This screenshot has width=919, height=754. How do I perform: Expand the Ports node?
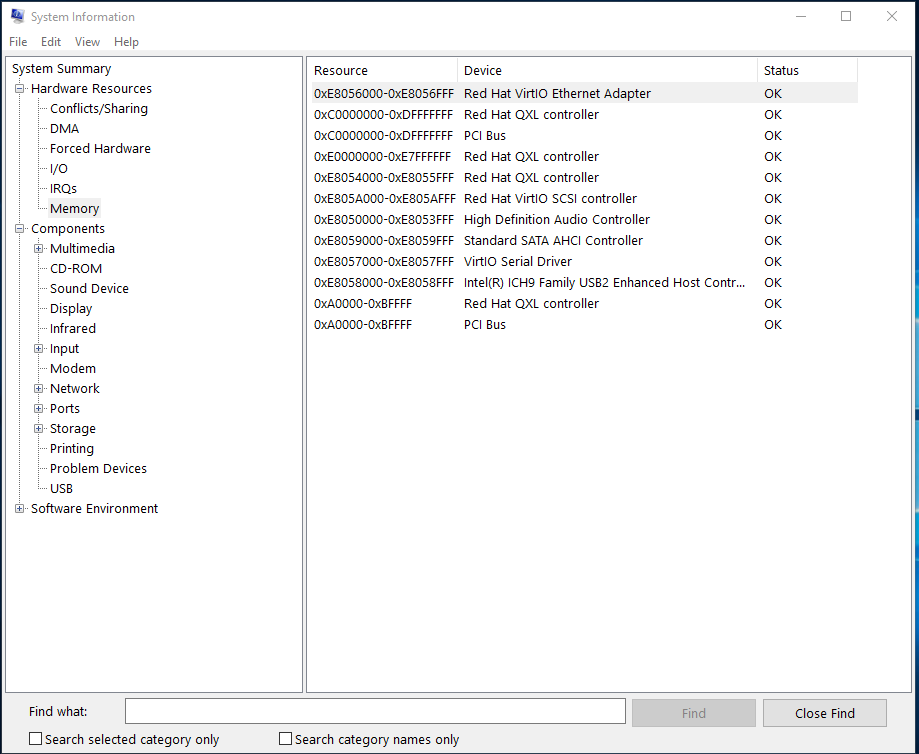(39, 409)
